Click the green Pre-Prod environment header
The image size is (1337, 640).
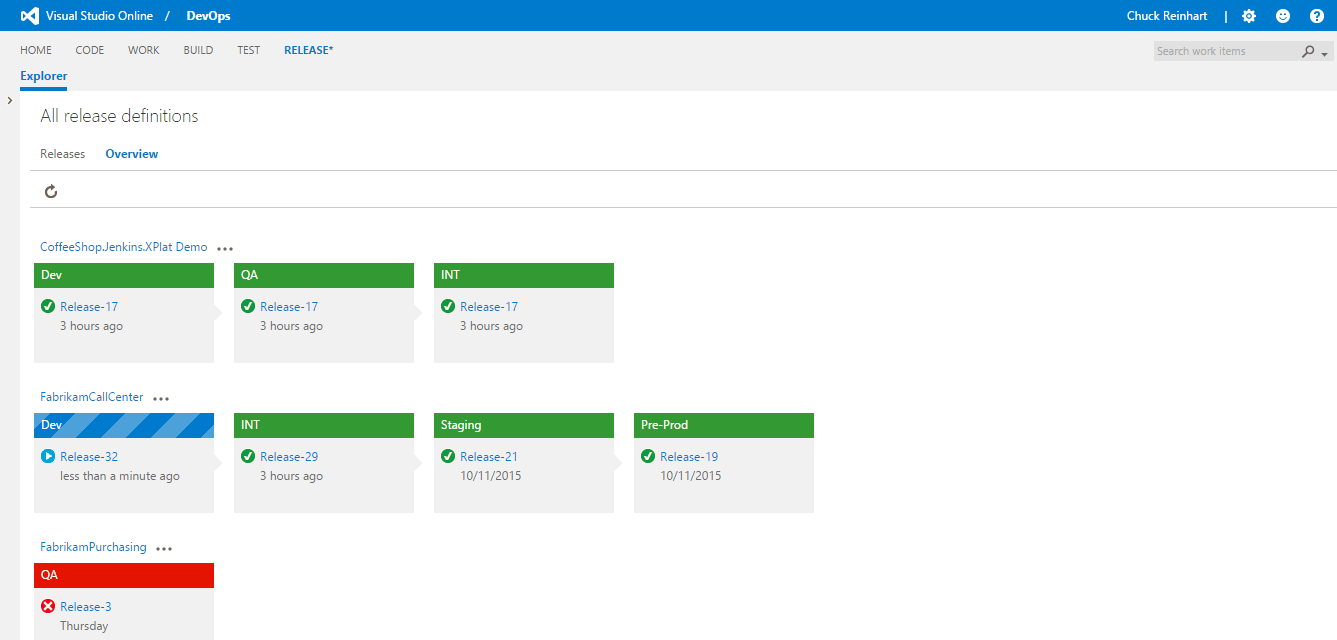(x=724, y=425)
